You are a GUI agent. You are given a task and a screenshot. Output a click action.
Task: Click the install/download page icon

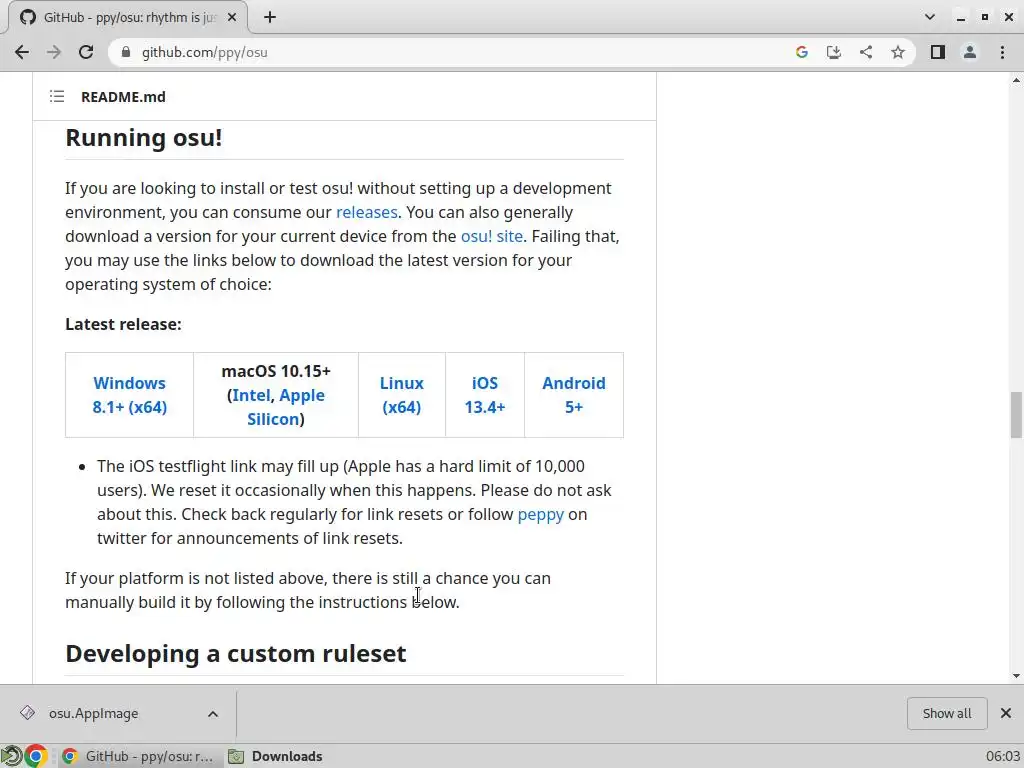click(834, 52)
